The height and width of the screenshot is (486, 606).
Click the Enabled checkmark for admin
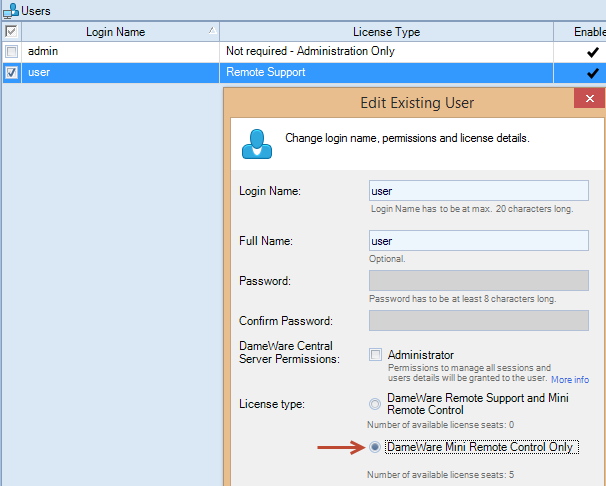(x=592, y=52)
